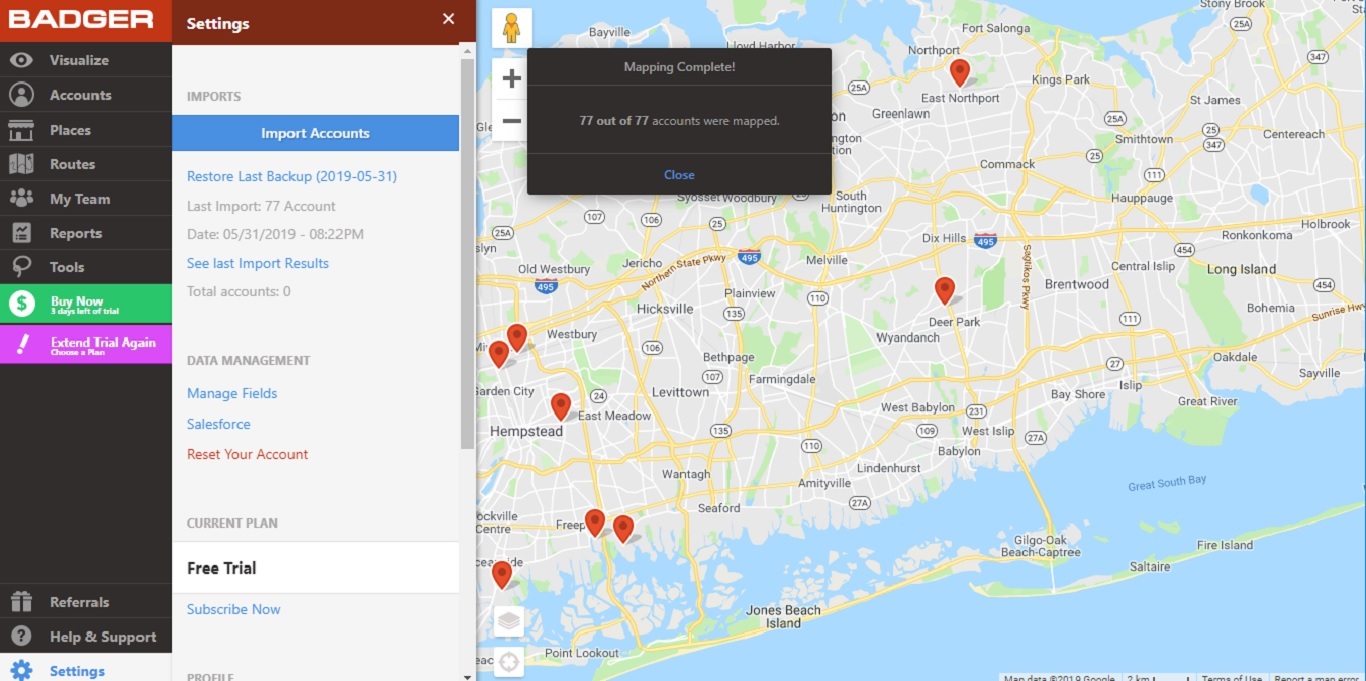Screen dimensions: 1366x681
Task: Click the Visualize eye icon in sidebar
Action: point(21,60)
